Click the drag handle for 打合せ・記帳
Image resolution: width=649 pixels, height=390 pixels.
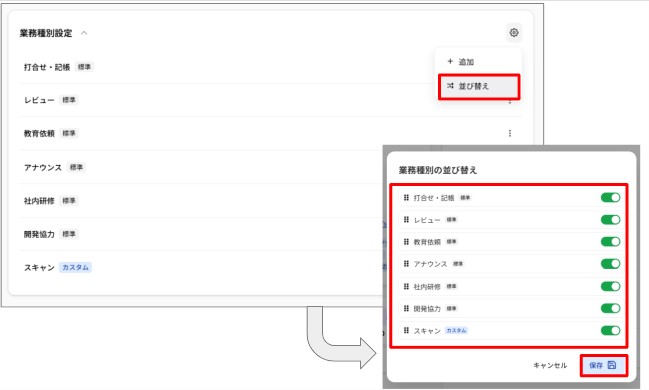[406, 197]
